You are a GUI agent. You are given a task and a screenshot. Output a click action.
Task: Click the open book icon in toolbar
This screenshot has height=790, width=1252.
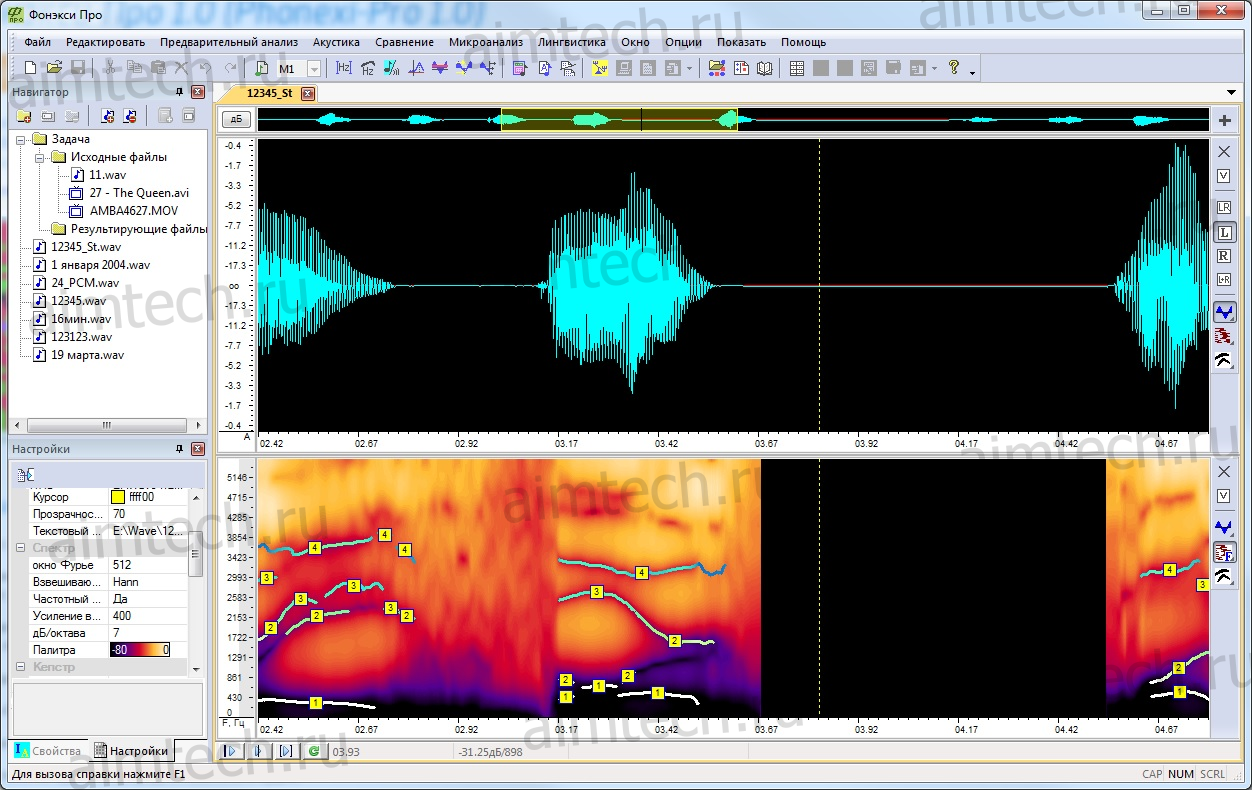click(x=765, y=68)
